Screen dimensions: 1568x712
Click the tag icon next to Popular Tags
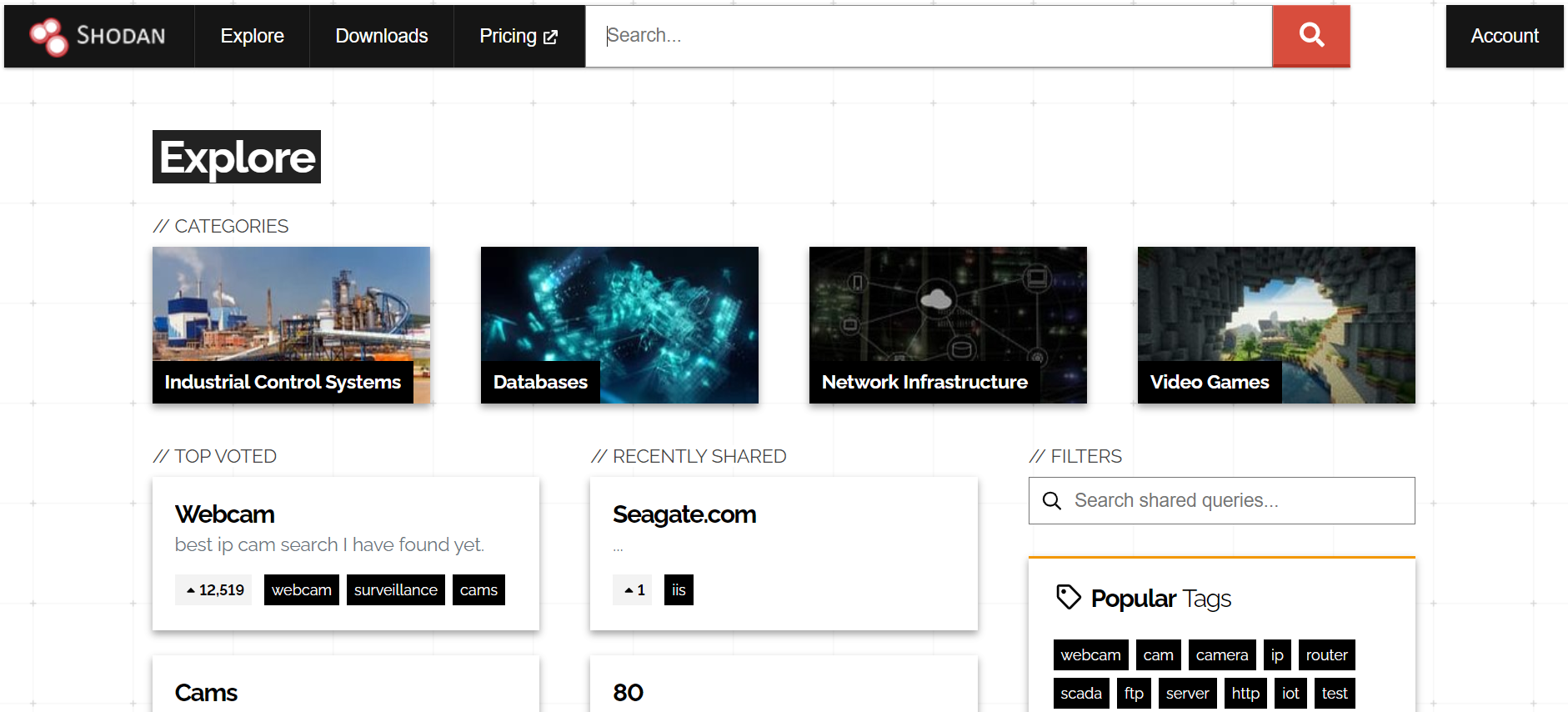click(1068, 598)
